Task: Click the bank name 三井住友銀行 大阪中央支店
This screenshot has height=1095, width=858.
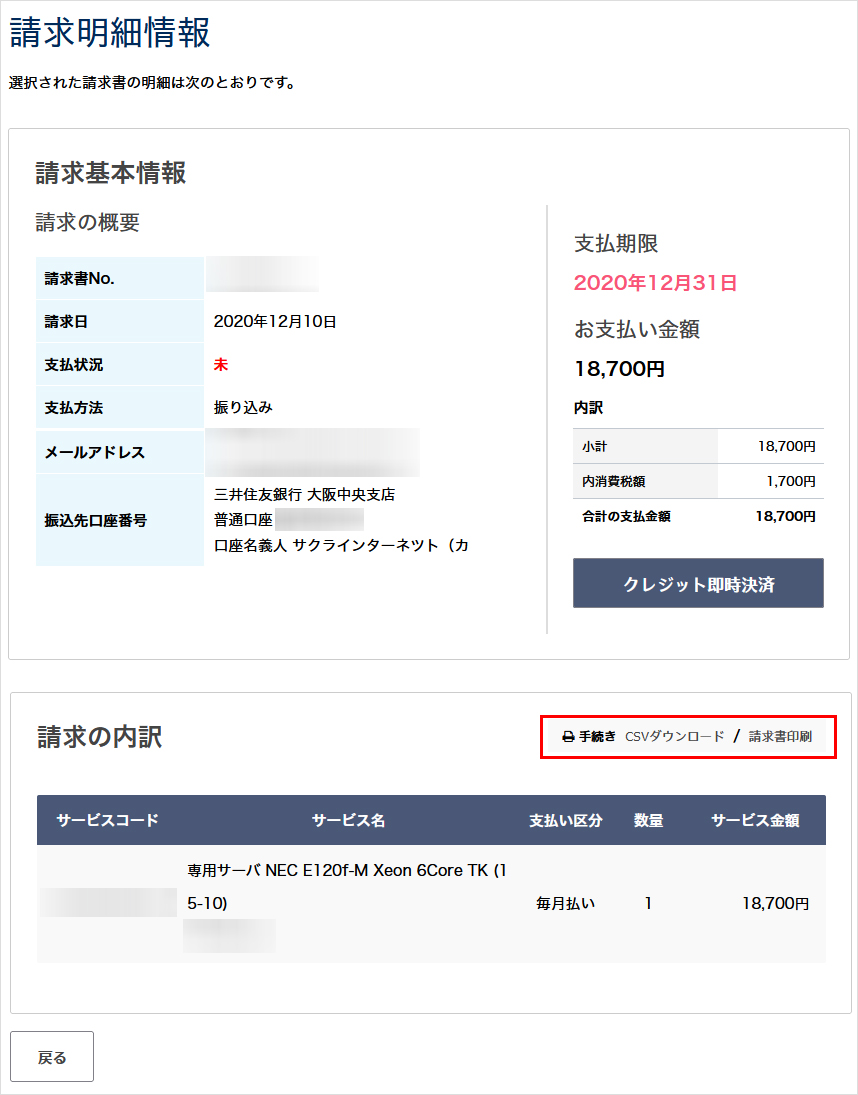Action: (x=304, y=495)
